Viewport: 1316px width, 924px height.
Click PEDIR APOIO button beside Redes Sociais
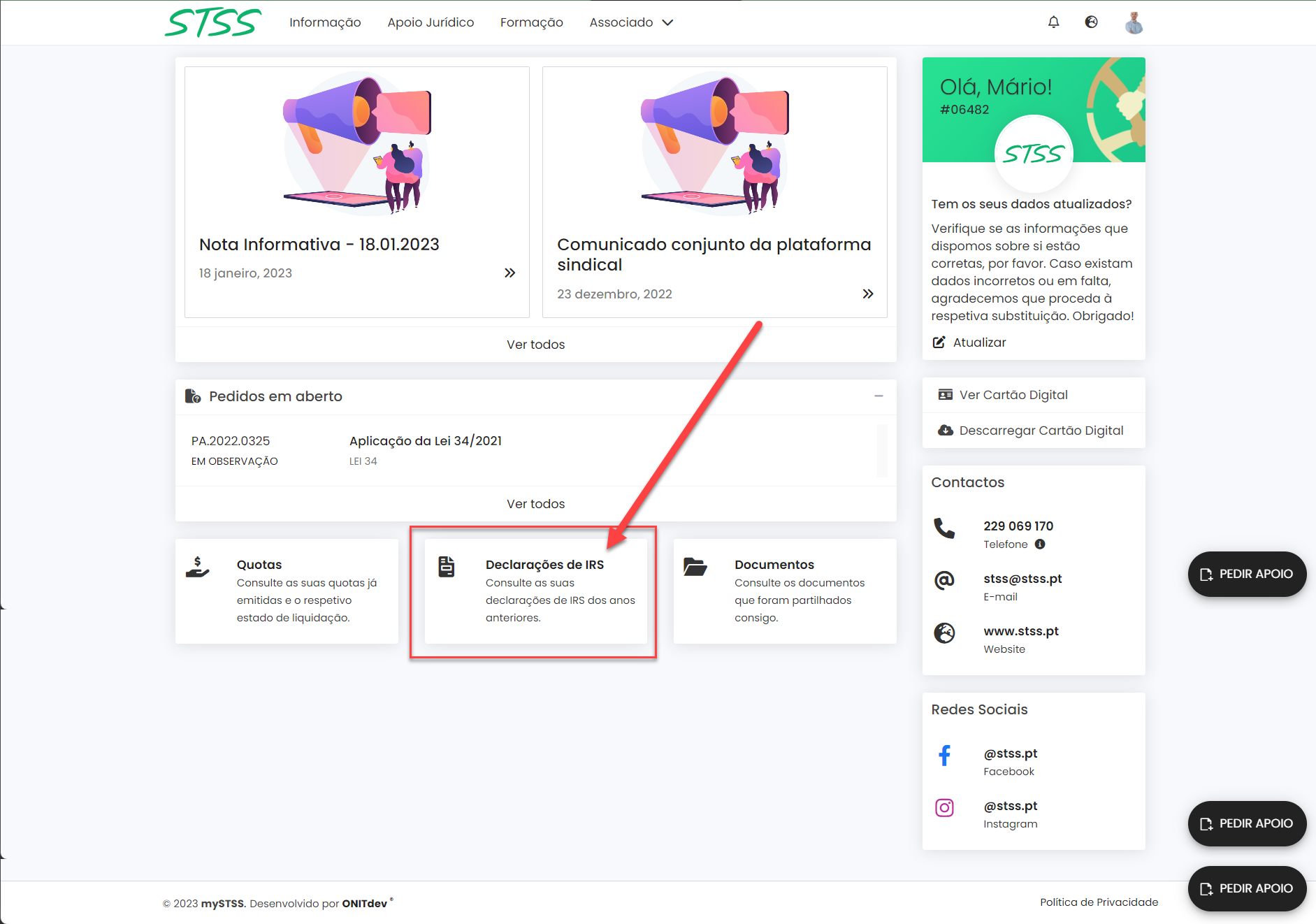click(1247, 823)
